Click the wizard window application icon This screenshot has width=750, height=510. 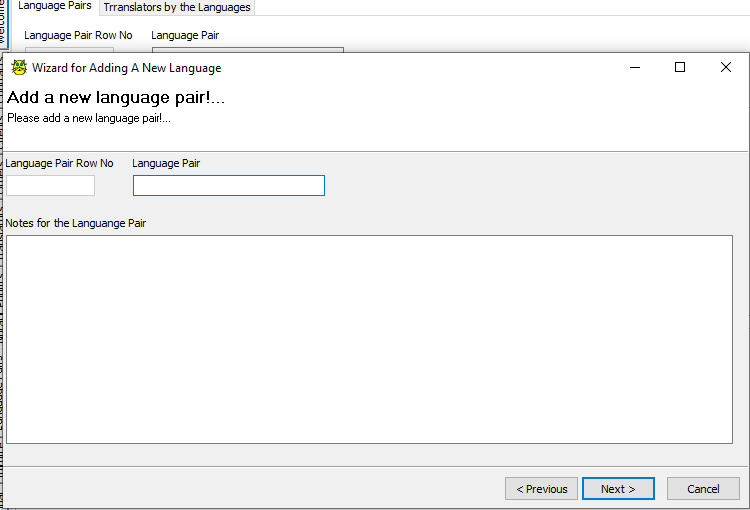19,67
